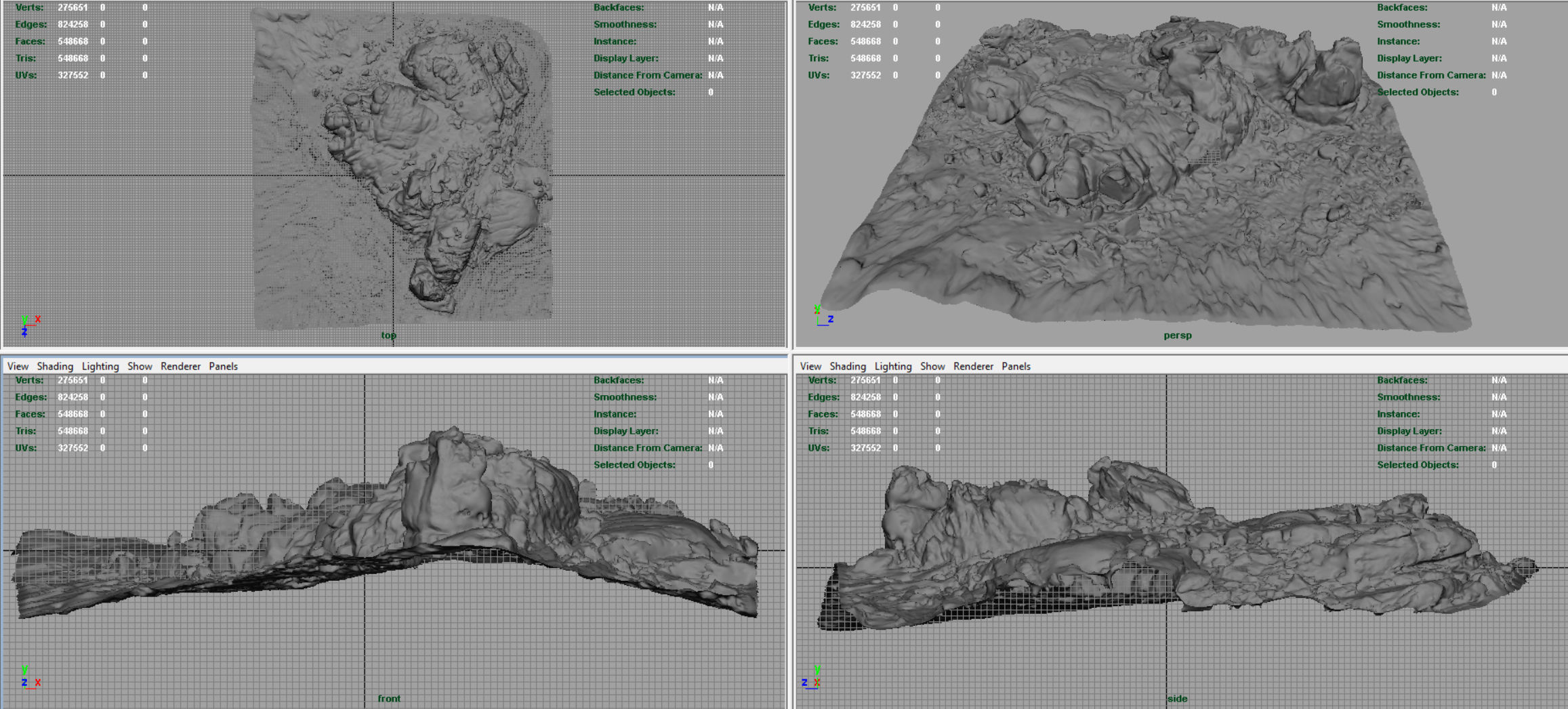The height and width of the screenshot is (709, 1568).
Task: Click 'Distance From Camera:' in side view HUD
Action: (x=1431, y=448)
